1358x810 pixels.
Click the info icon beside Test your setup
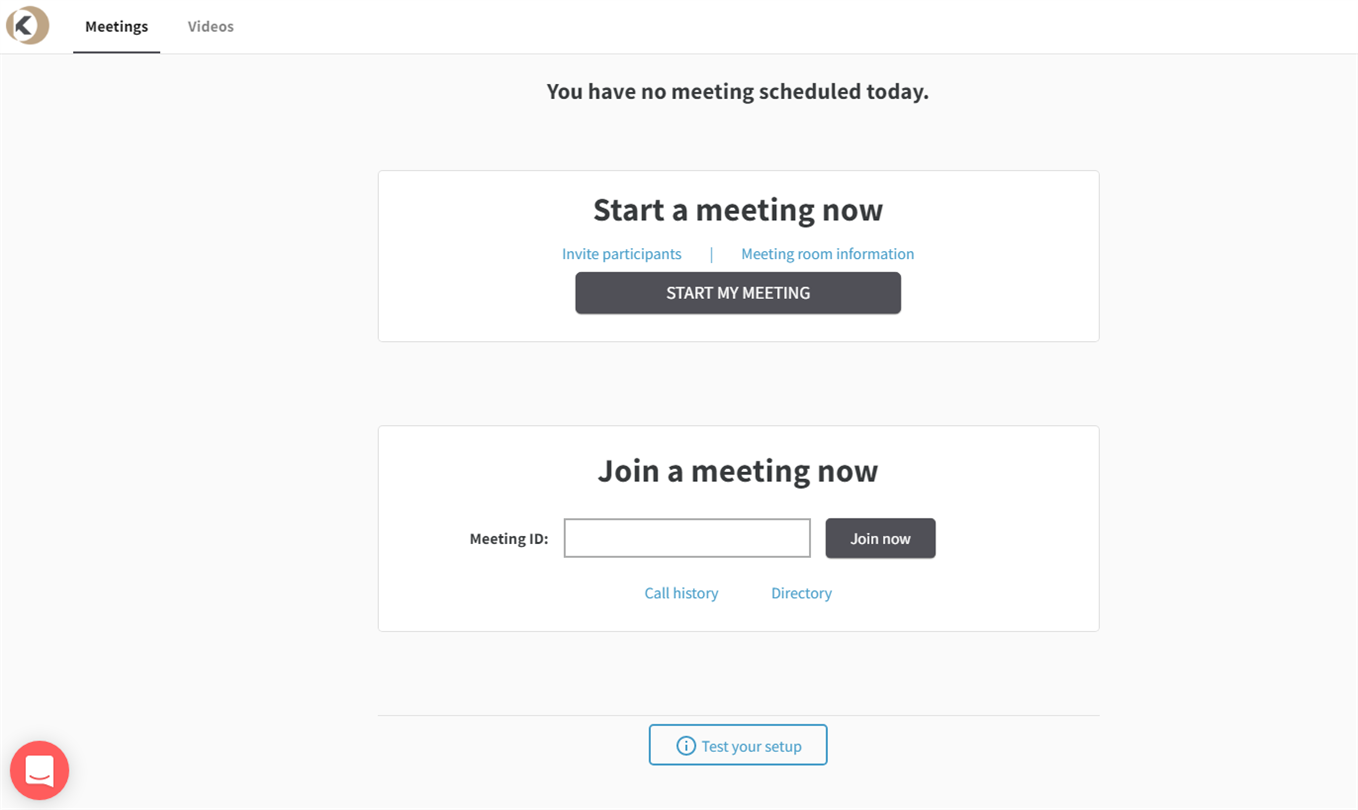(x=686, y=746)
